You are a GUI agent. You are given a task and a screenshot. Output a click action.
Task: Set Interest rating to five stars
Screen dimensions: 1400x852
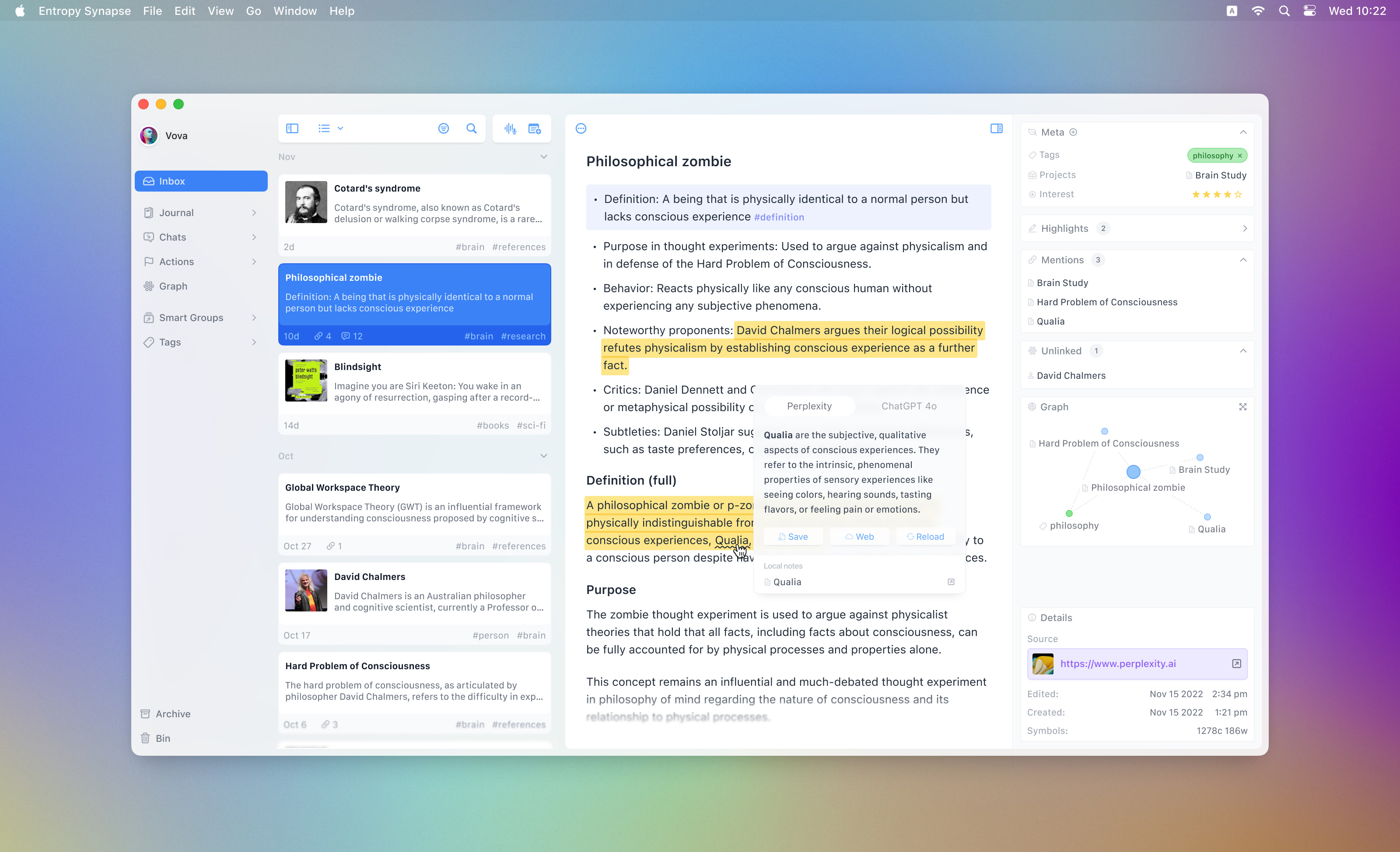pyautogui.click(x=1238, y=194)
